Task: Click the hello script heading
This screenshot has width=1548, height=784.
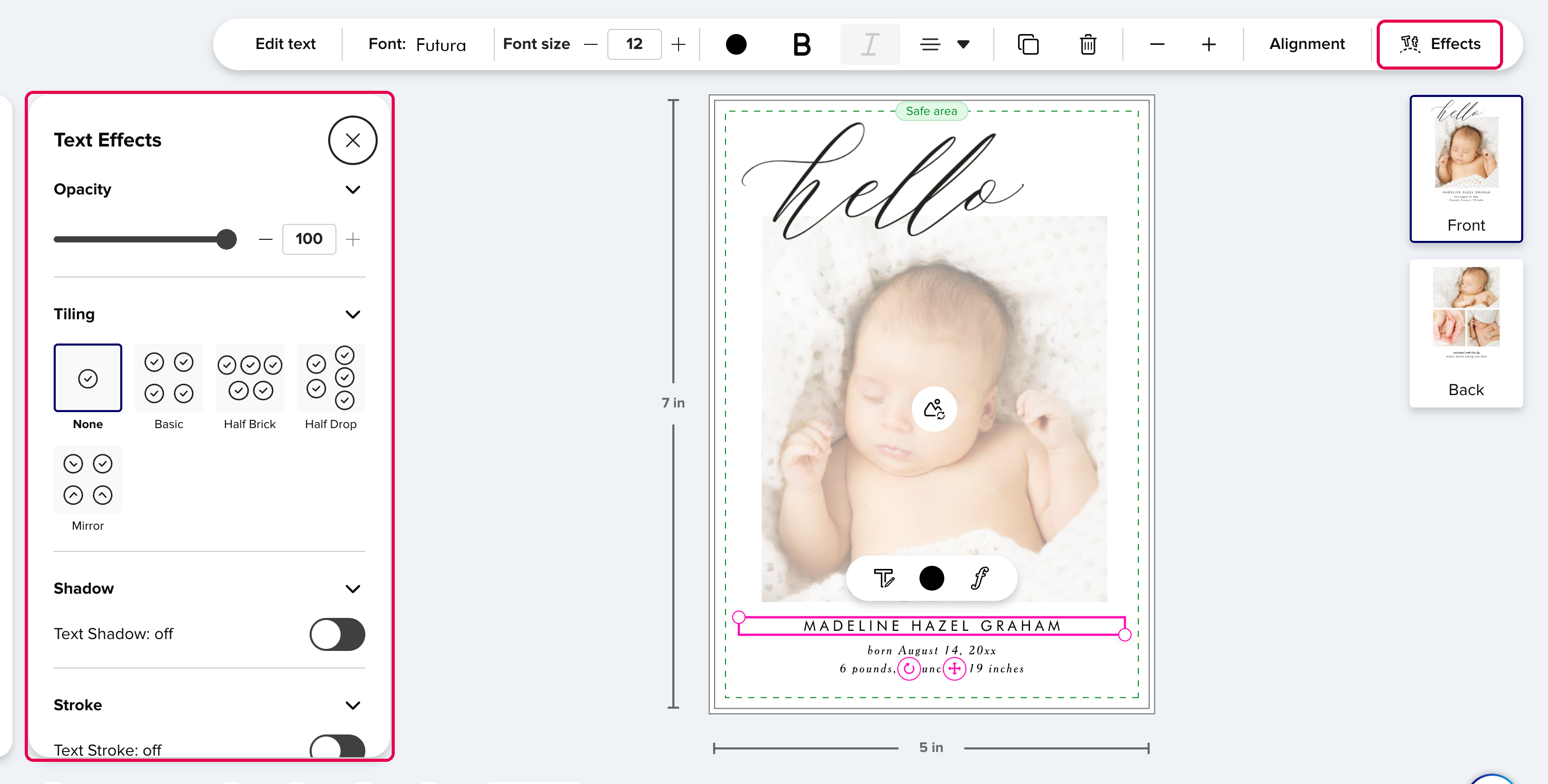Action: (882, 180)
